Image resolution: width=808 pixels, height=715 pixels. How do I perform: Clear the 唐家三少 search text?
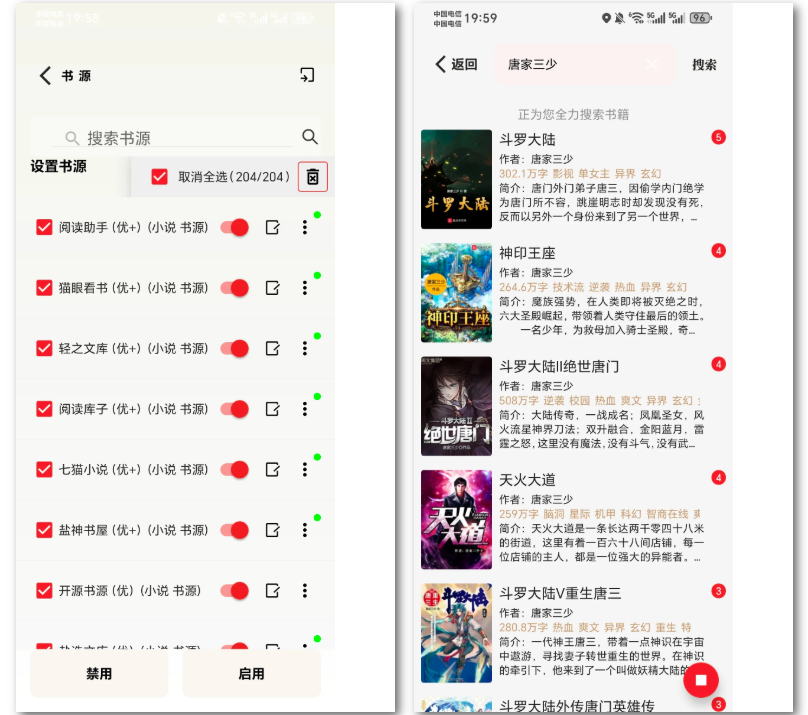click(x=652, y=64)
